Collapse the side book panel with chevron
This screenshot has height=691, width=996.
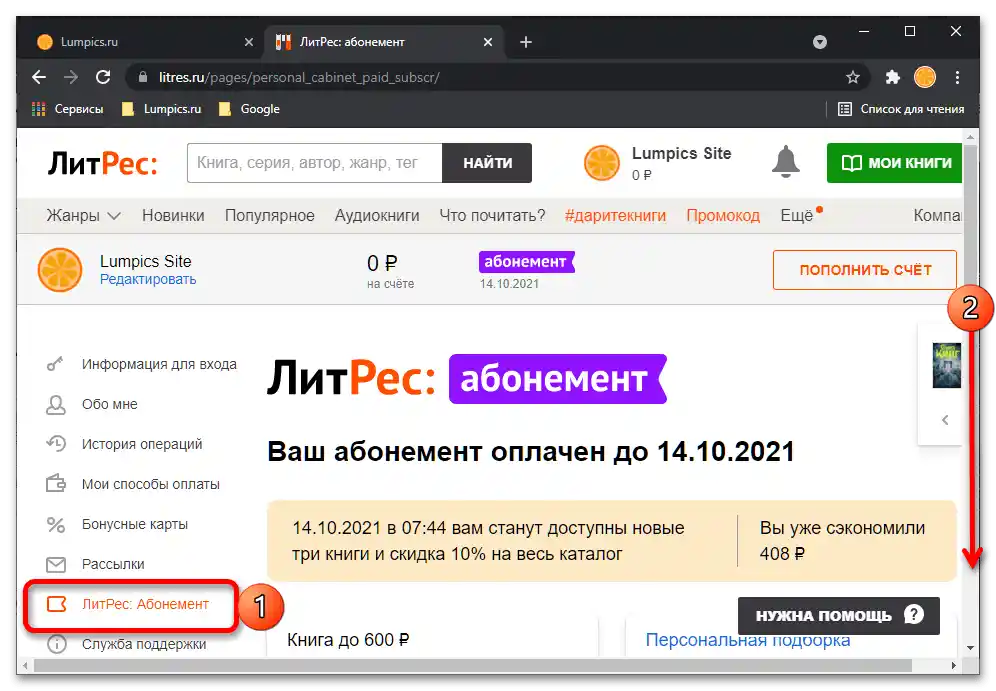[x=945, y=420]
